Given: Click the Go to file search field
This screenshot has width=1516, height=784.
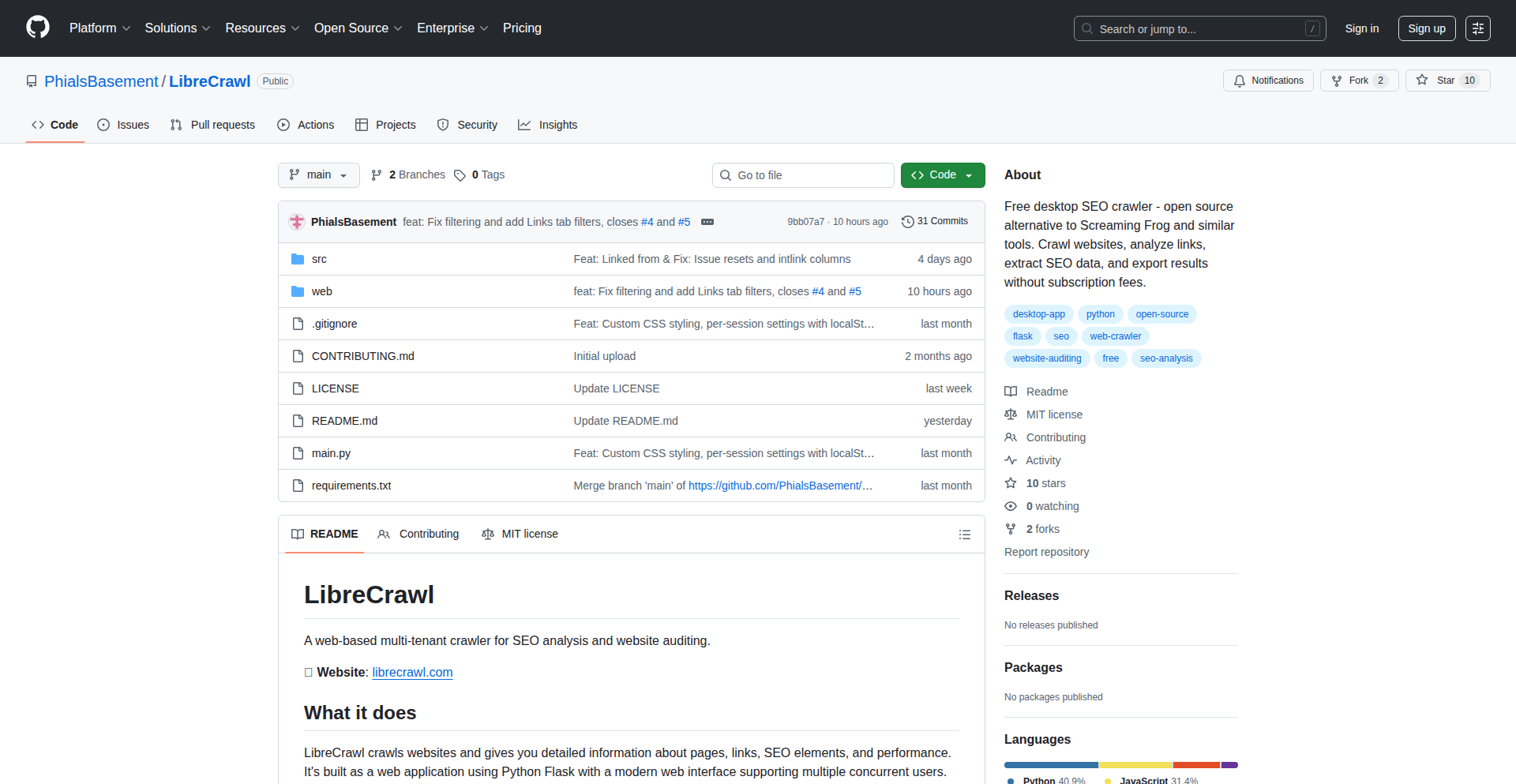Looking at the screenshot, I should 803,174.
